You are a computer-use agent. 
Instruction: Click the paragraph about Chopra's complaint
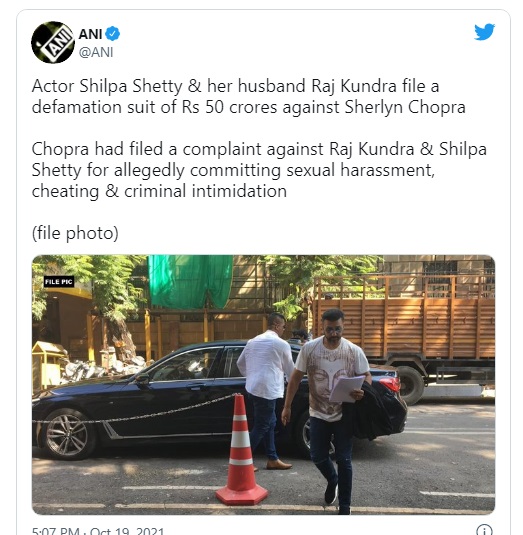[259, 170]
